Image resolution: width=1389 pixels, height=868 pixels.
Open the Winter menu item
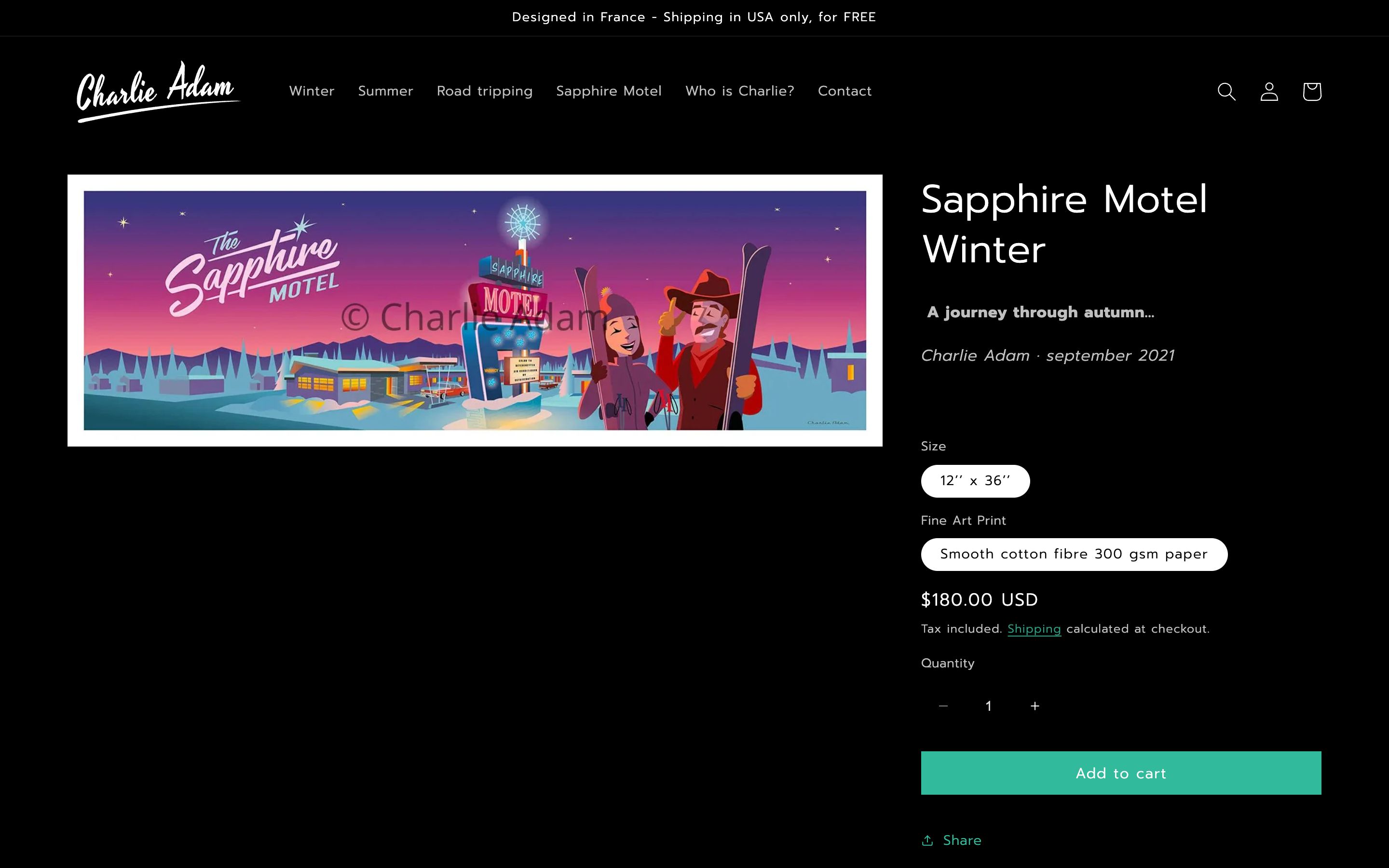312,91
